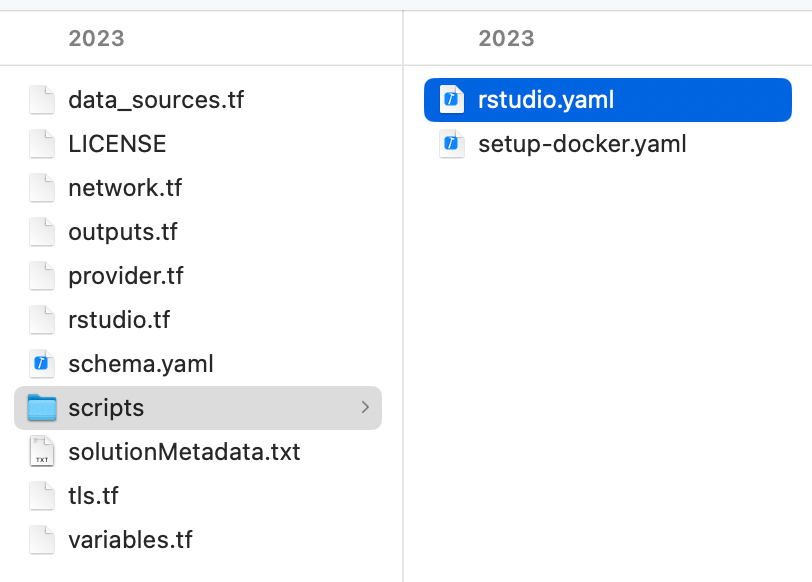Click the schema.yaml file icon
The width and height of the screenshot is (812, 582).
(41, 364)
